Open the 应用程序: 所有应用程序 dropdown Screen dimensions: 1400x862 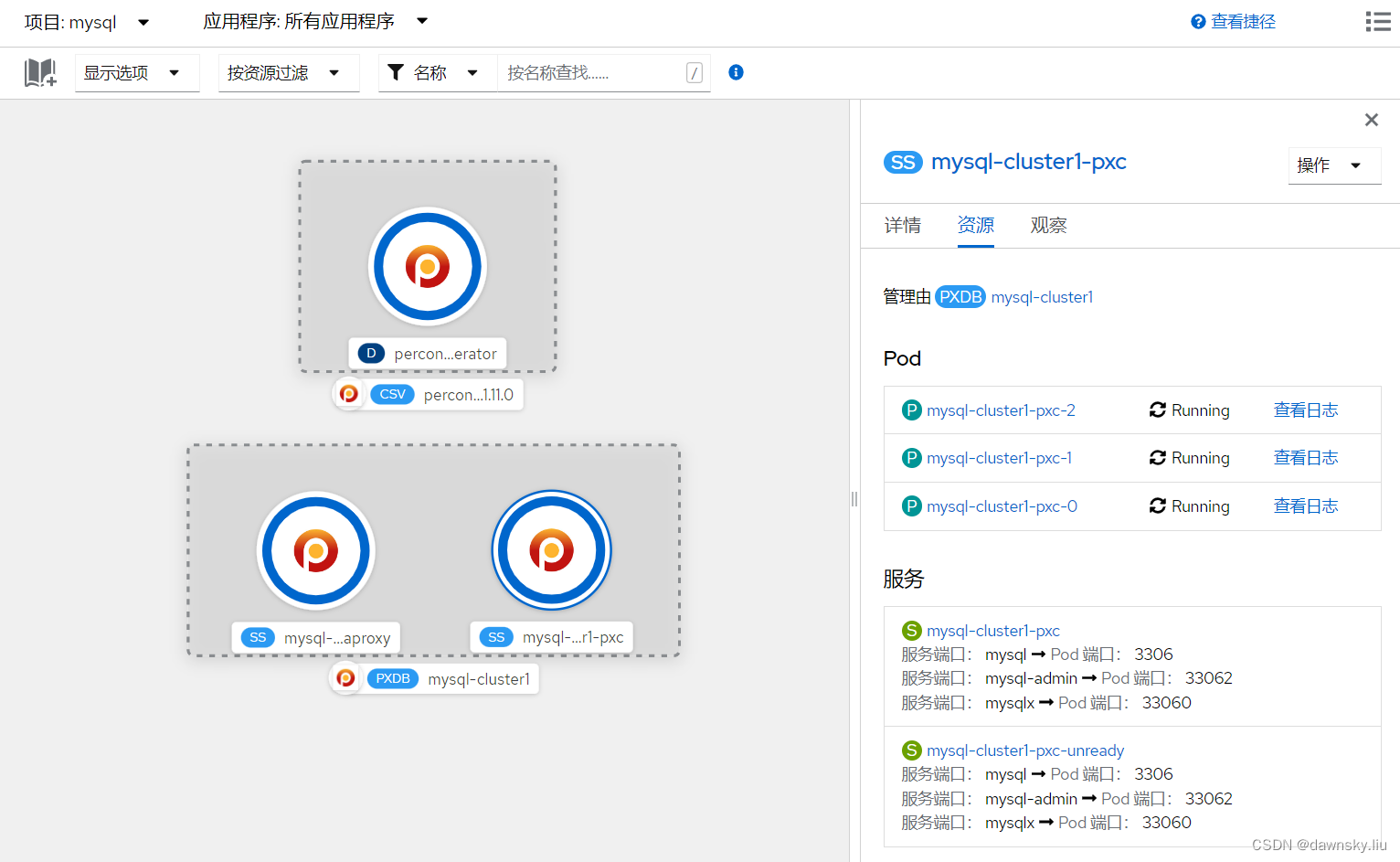click(x=315, y=21)
